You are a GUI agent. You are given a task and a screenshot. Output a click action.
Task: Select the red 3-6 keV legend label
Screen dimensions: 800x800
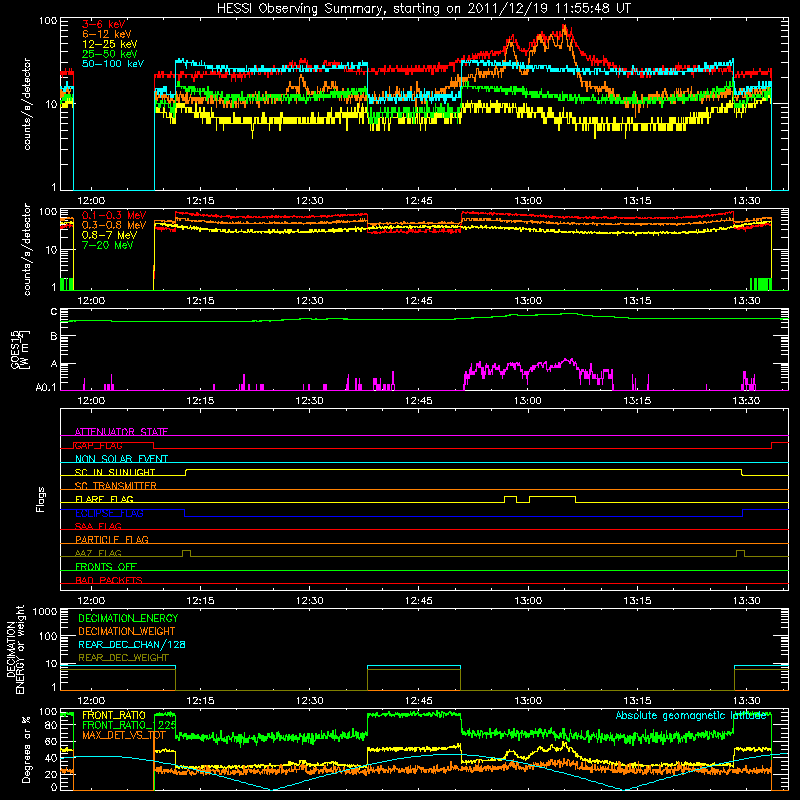tap(104, 24)
